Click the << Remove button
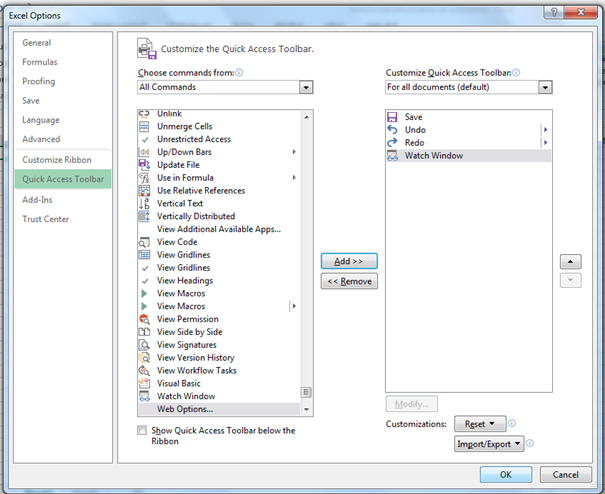 point(349,281)
